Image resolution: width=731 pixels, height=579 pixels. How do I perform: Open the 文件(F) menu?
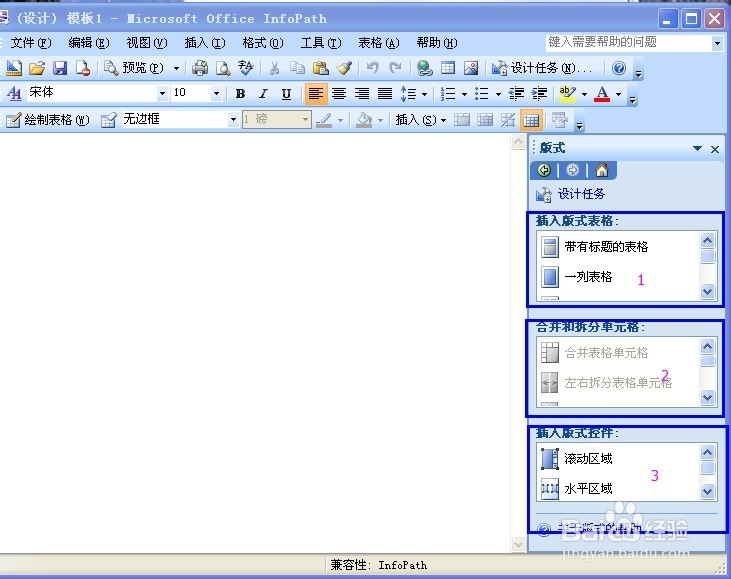31,43
